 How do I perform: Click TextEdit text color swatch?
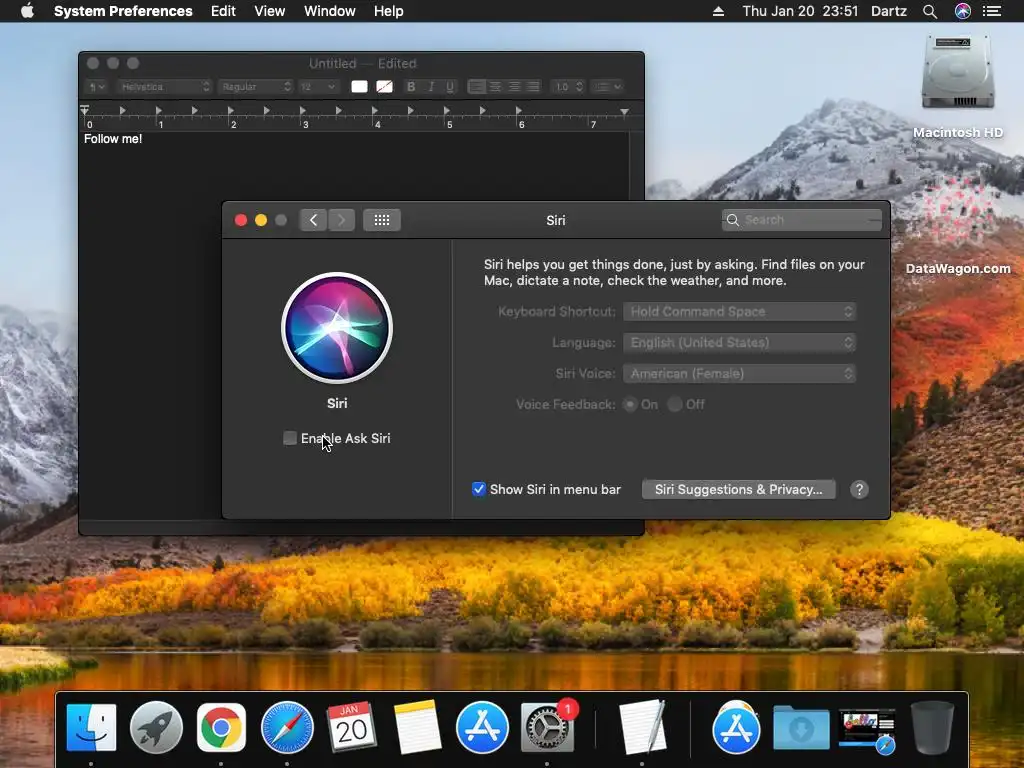359,86
